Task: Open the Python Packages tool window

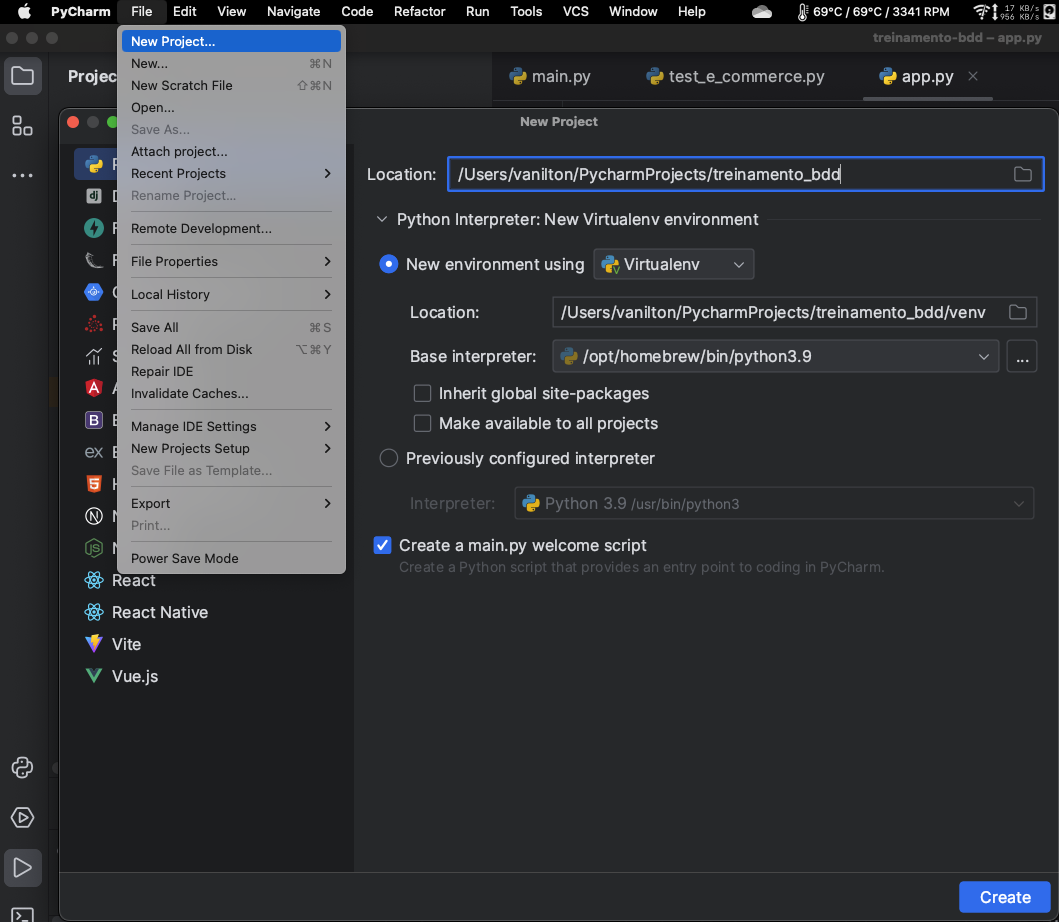Action: pyautogui.click(x=22, y=767)
